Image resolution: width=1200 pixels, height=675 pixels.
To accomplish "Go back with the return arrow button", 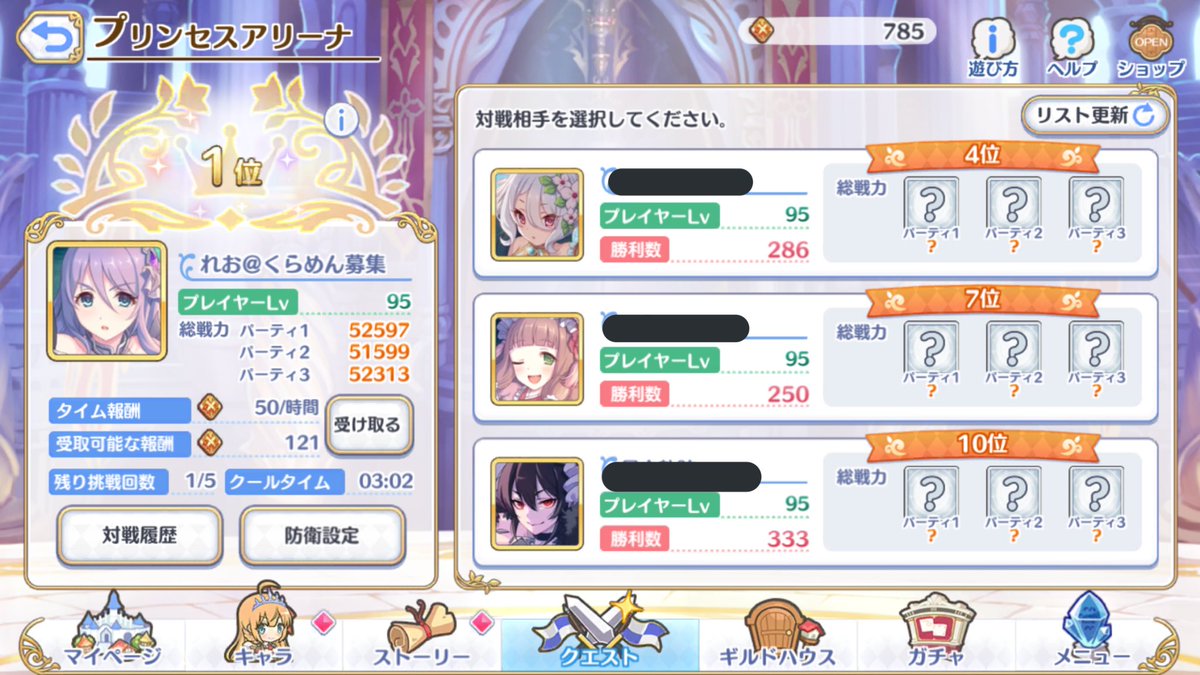I will tap(51, 37).
